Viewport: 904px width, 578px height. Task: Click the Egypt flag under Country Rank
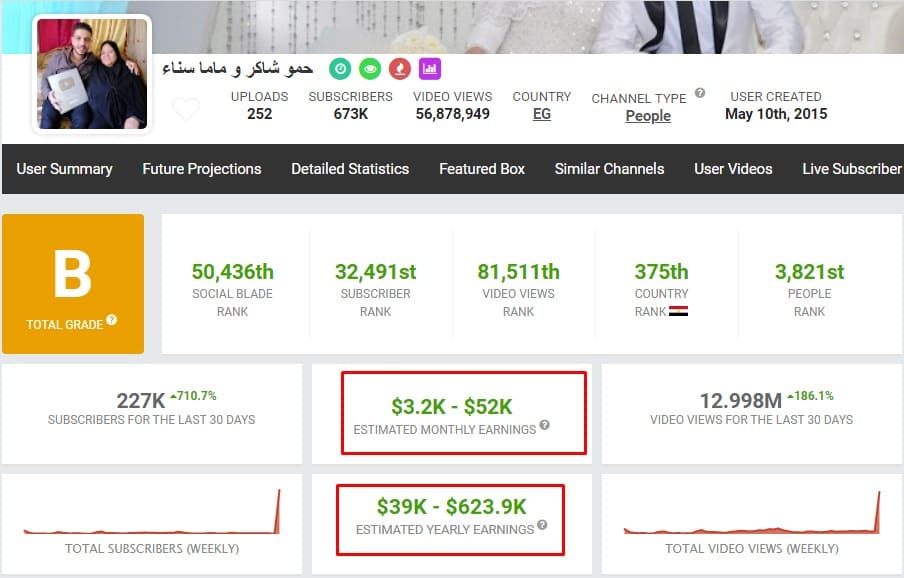678,311
